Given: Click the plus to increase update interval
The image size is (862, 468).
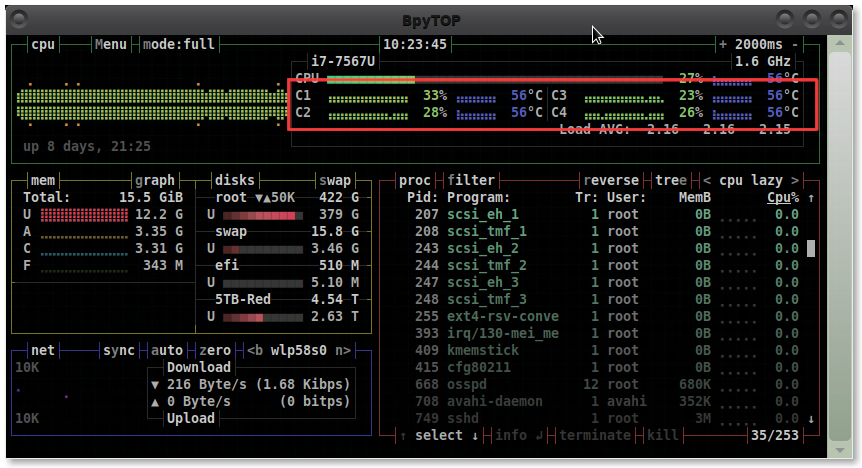Looking at the screenshot, I should pos(723,45).
